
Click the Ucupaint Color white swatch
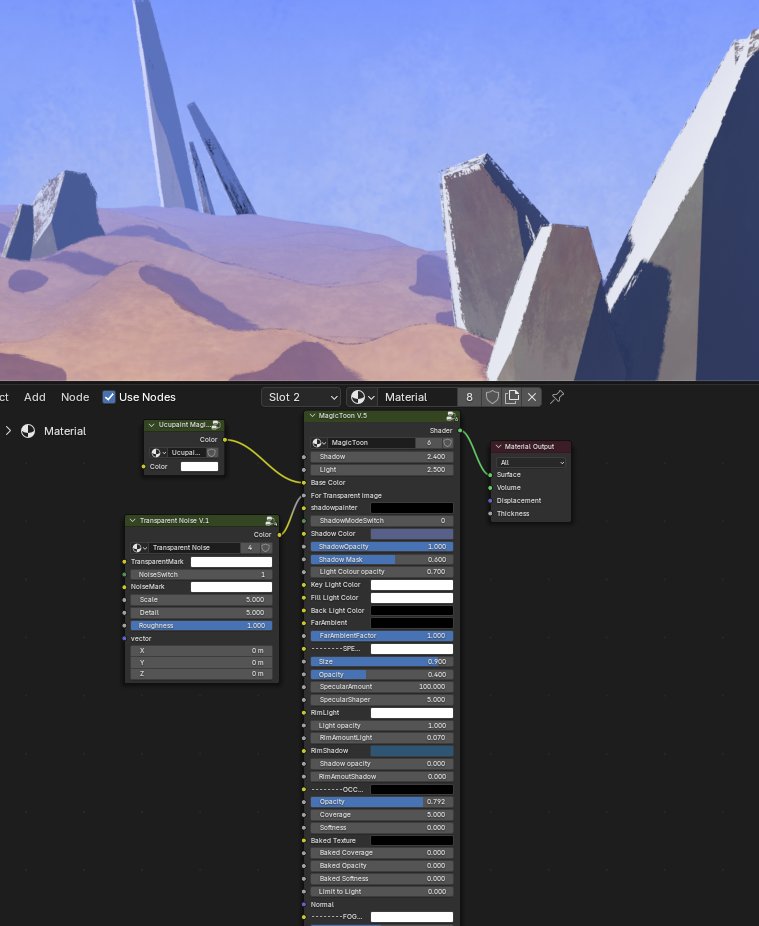(x=199, y=467)
